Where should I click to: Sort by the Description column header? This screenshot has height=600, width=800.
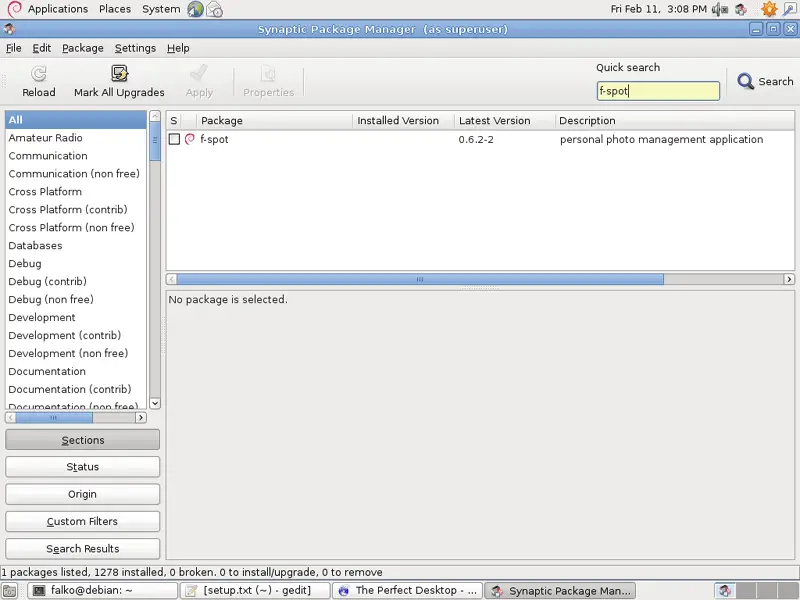click(674, 121)
